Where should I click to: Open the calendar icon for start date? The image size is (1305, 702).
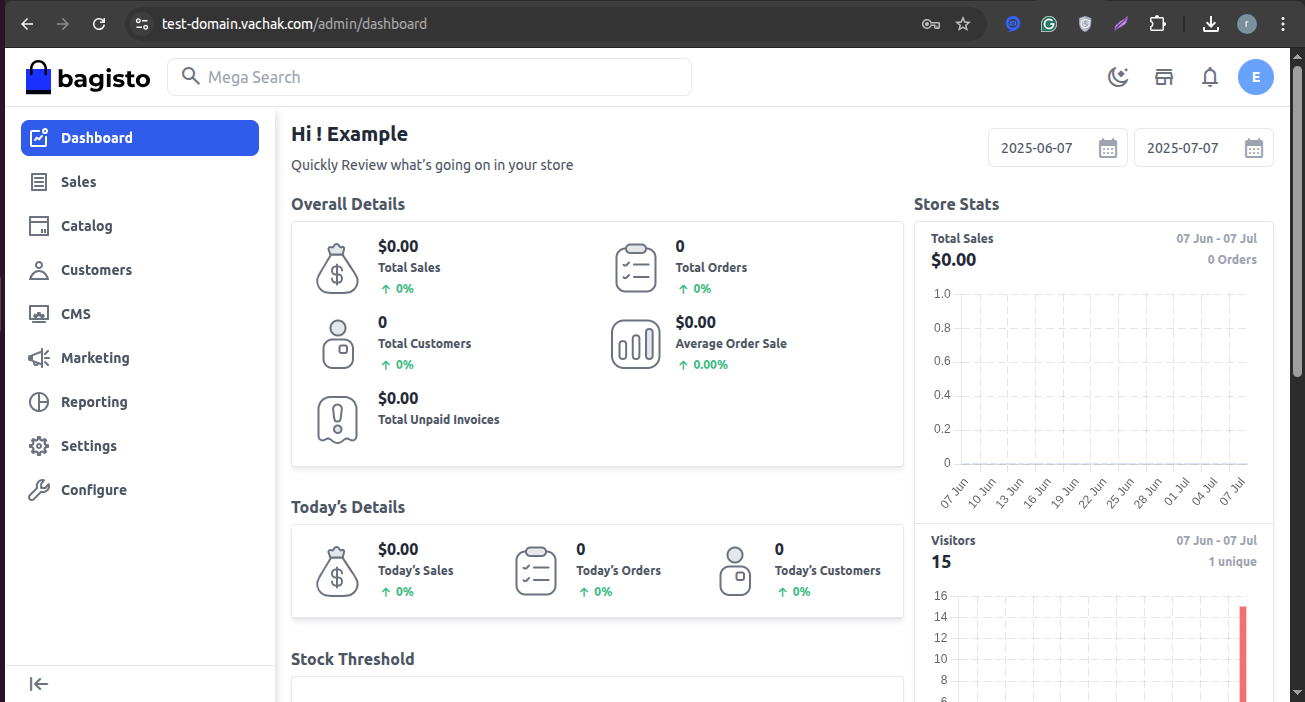(x=1108, y=148)
